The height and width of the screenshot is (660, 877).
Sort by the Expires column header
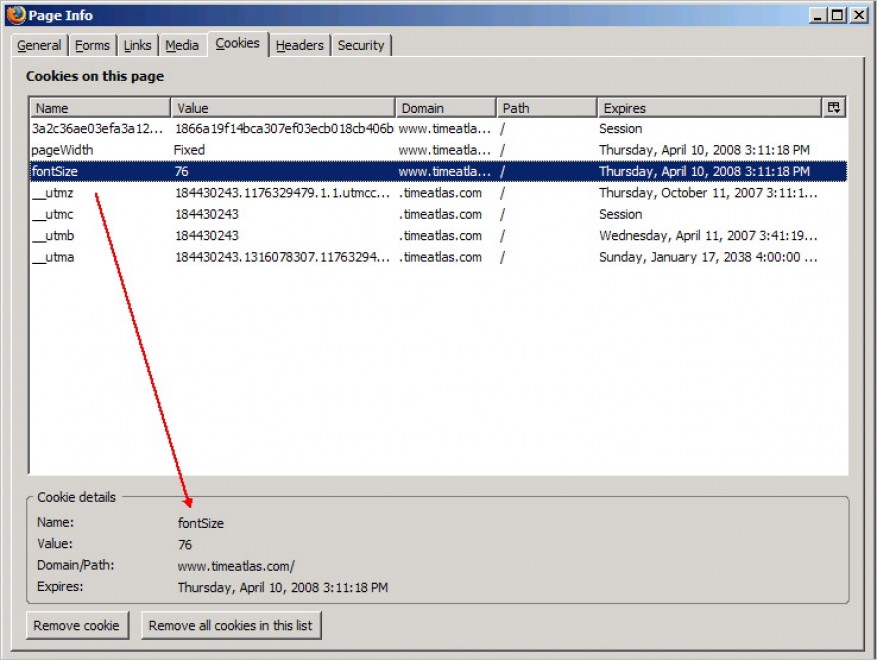tap(709, 108)
